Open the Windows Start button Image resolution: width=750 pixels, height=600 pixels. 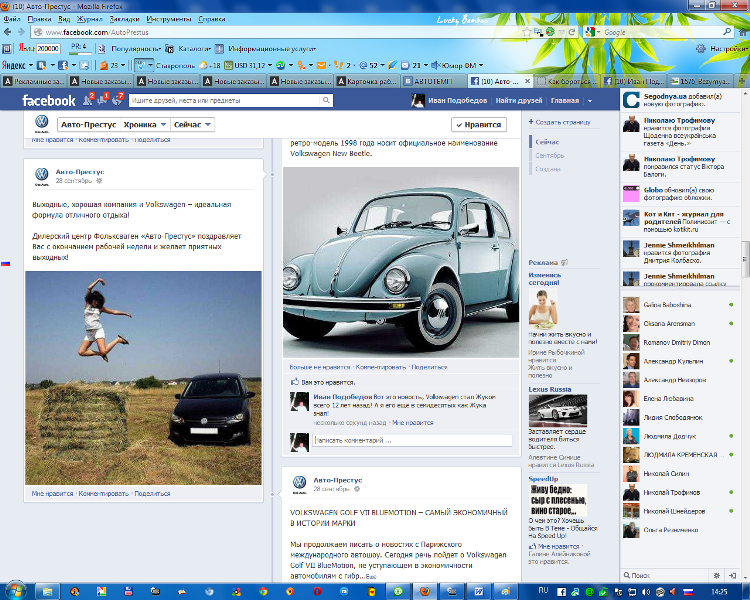pyautogui.click(x=14, y=591)
